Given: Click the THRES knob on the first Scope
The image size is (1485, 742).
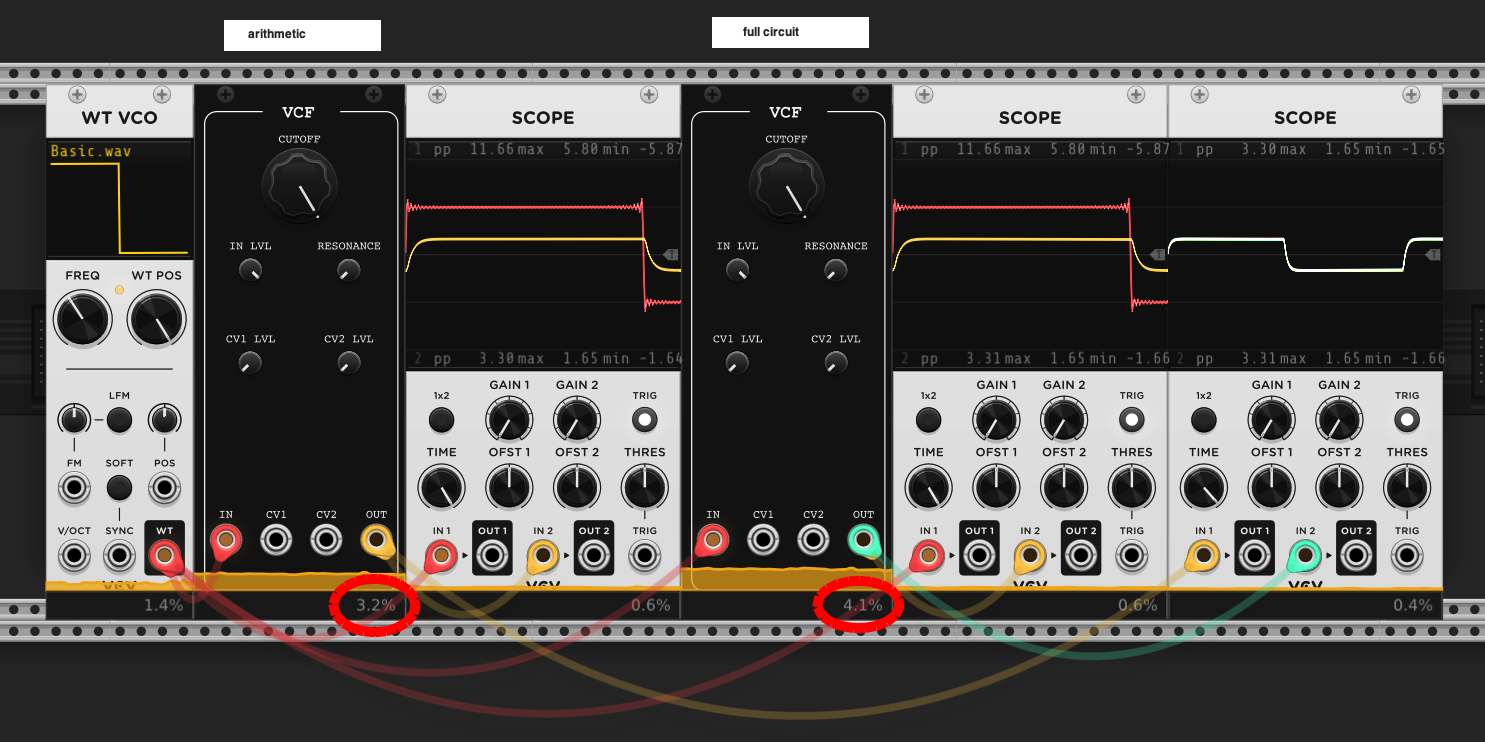Looking at the screenshot, I should click(645, 488).
